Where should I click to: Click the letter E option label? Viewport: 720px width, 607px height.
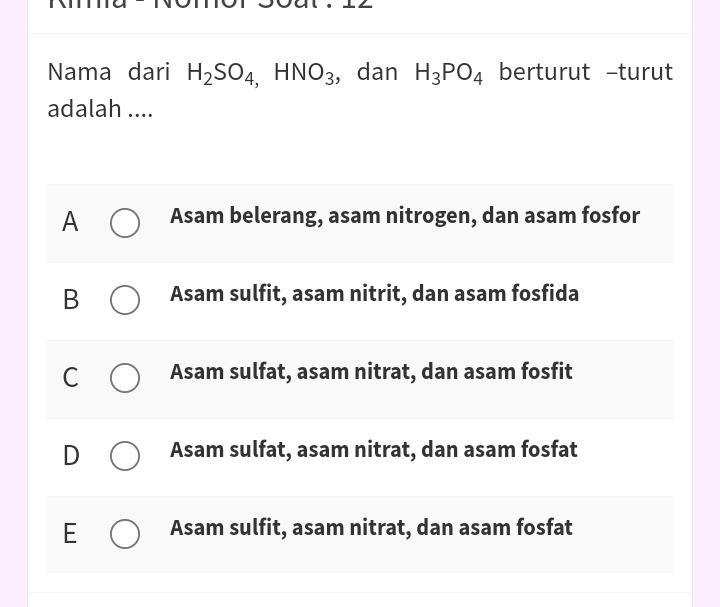70,534
